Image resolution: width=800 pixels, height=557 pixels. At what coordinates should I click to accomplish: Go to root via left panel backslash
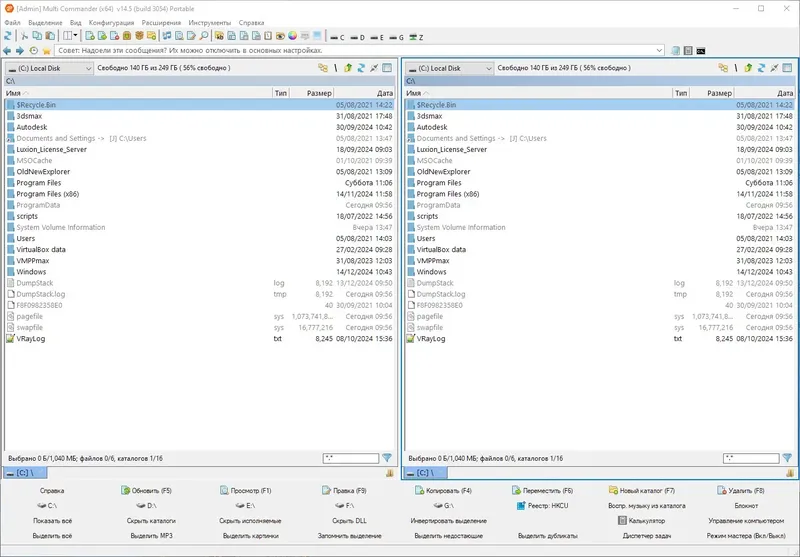[x=335, y=67]
